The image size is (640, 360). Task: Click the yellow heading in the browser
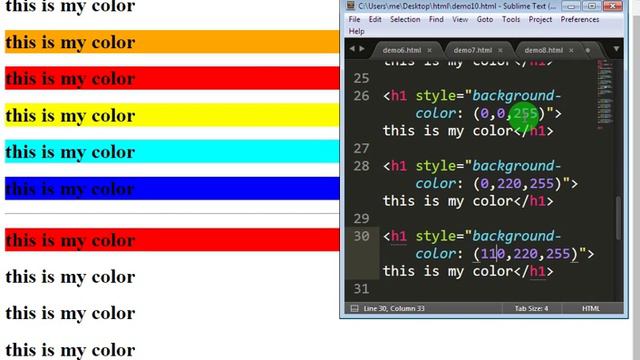point(172,115)
